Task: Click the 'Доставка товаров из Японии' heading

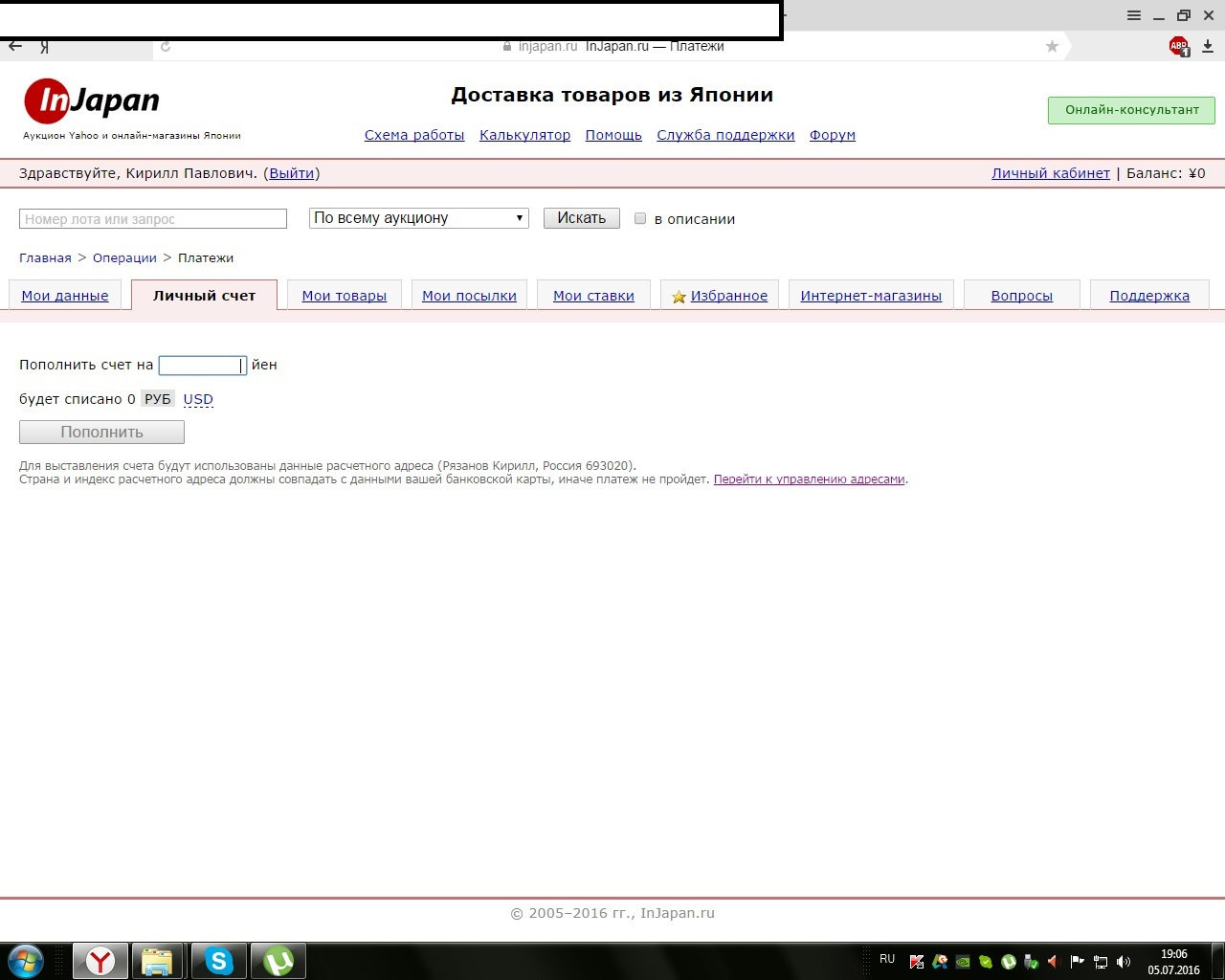Action: click(612, 95)
